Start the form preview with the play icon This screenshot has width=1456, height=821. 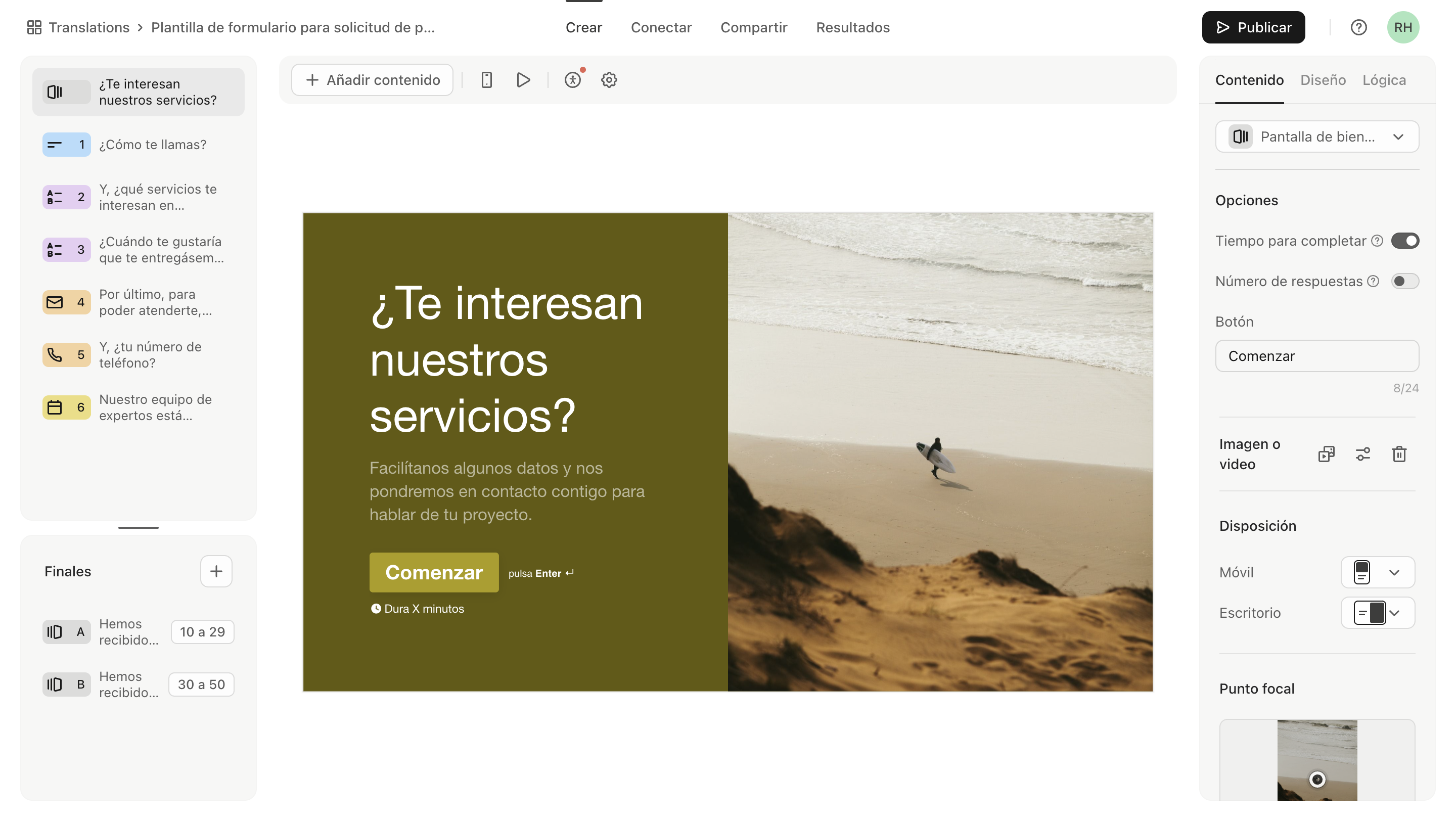point(523,80)
